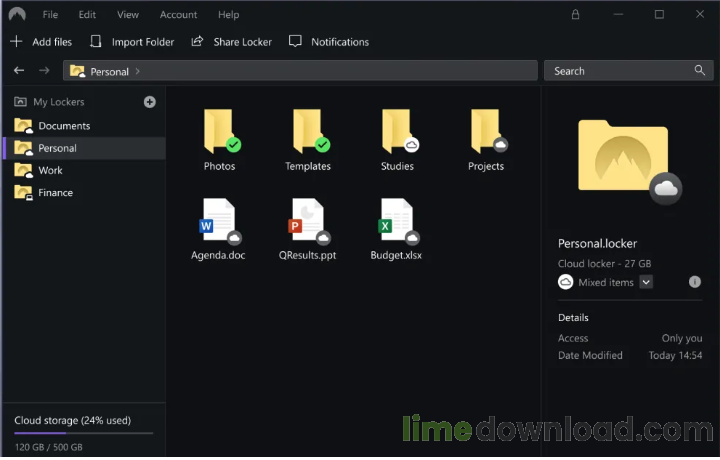Image resolution: width=720 pixels, height=460 pixels.
Task: Click the Import Folder button
Action: pyautogui.click(x=132, y=42)
